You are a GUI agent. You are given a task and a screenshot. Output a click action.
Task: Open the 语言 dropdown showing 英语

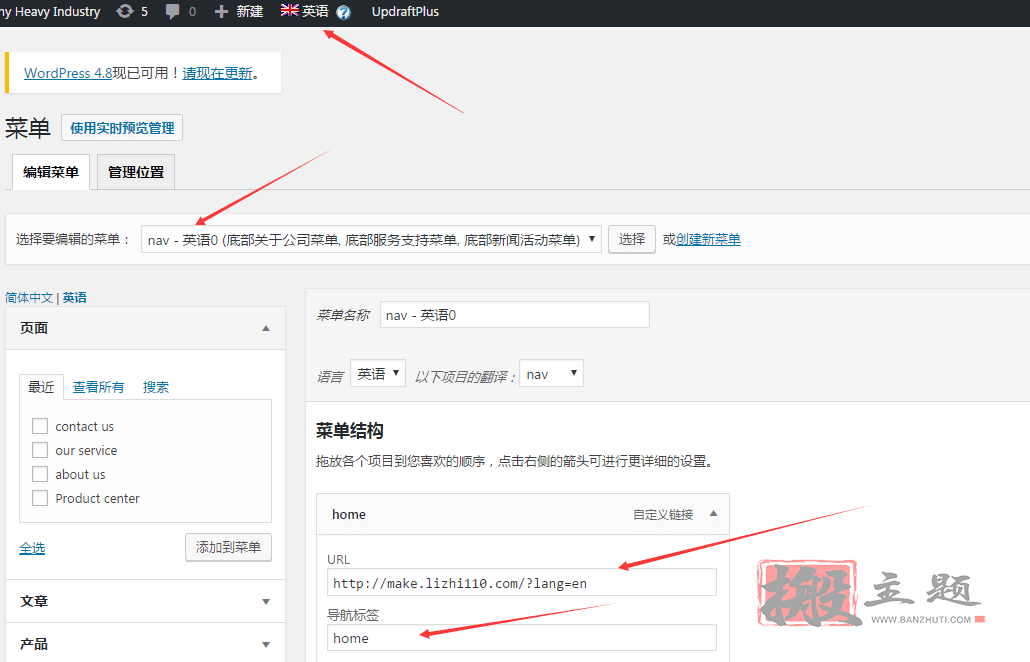(x=378, y=373)
